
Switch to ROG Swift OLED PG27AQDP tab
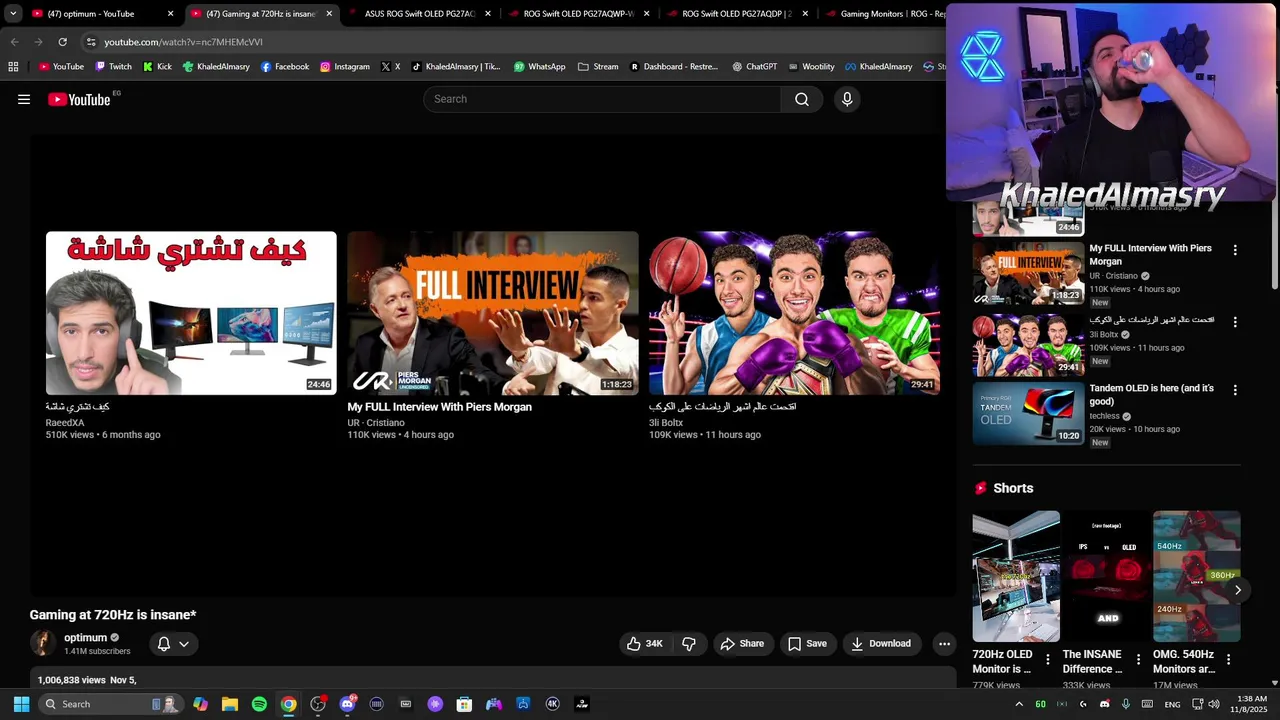pos(736,14)
